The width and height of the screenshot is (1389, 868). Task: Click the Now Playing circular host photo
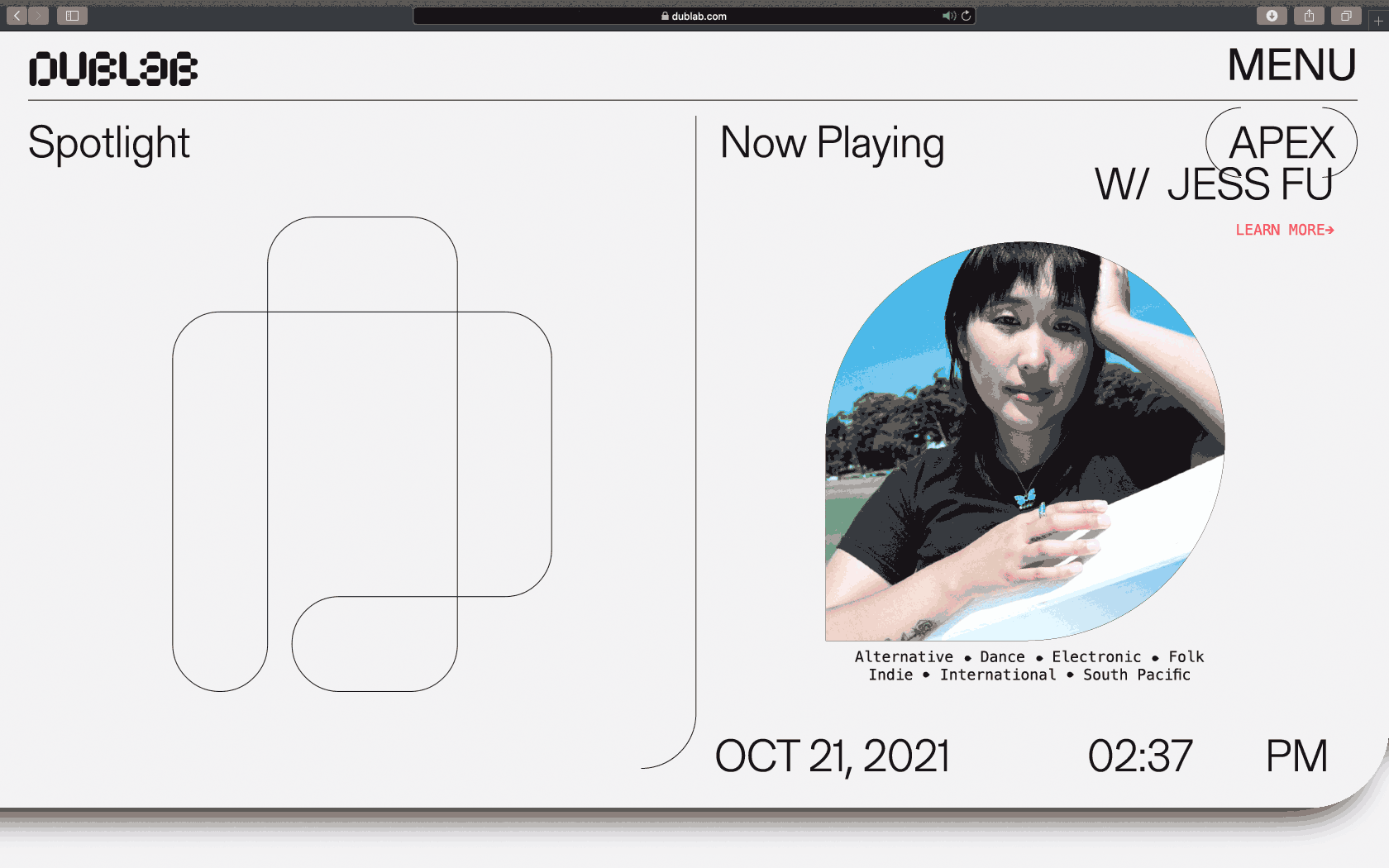(x=1024, y=441)
